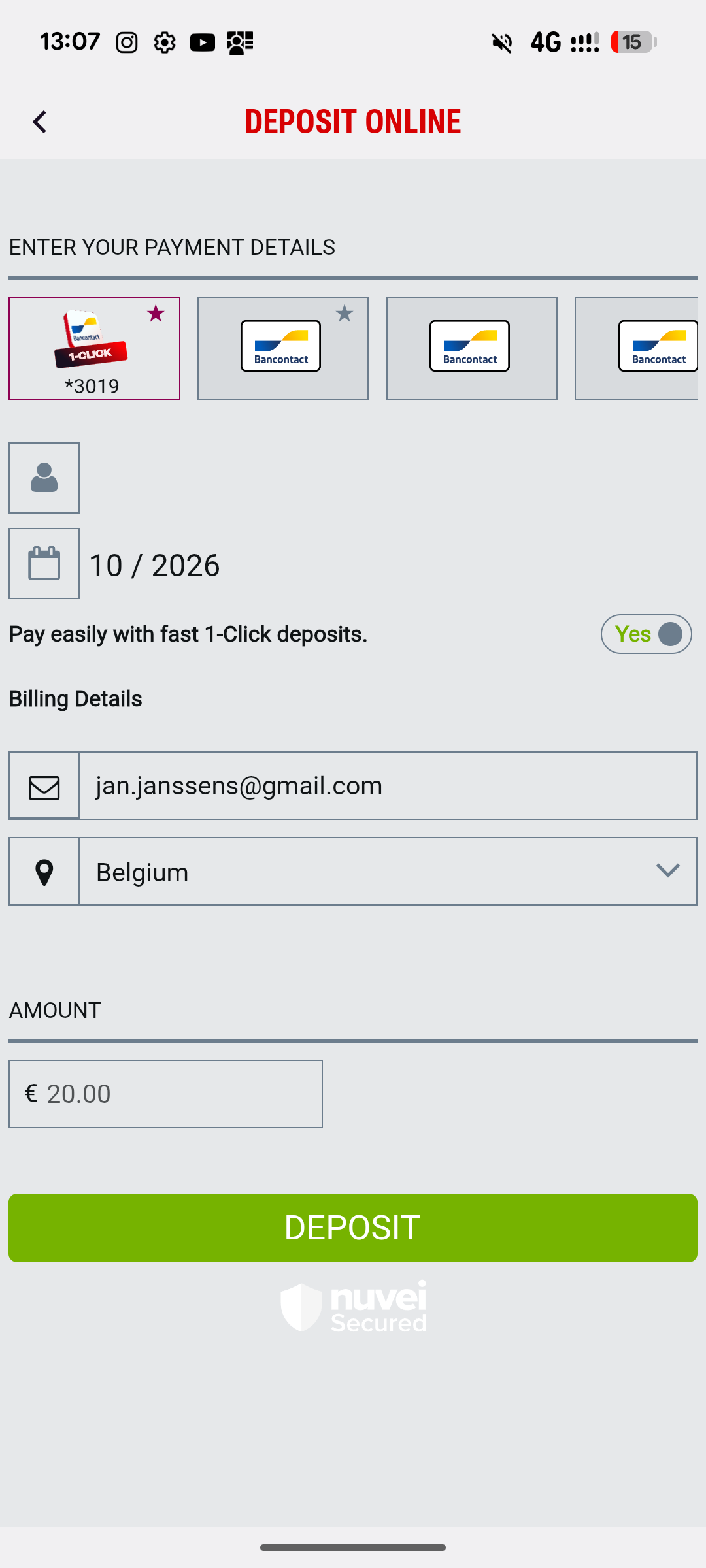Image resolution: width=706 pixels, height=1568 pixels.
Task: Edit the 10 / 2026 expiry date
Action: click(154, 565)
